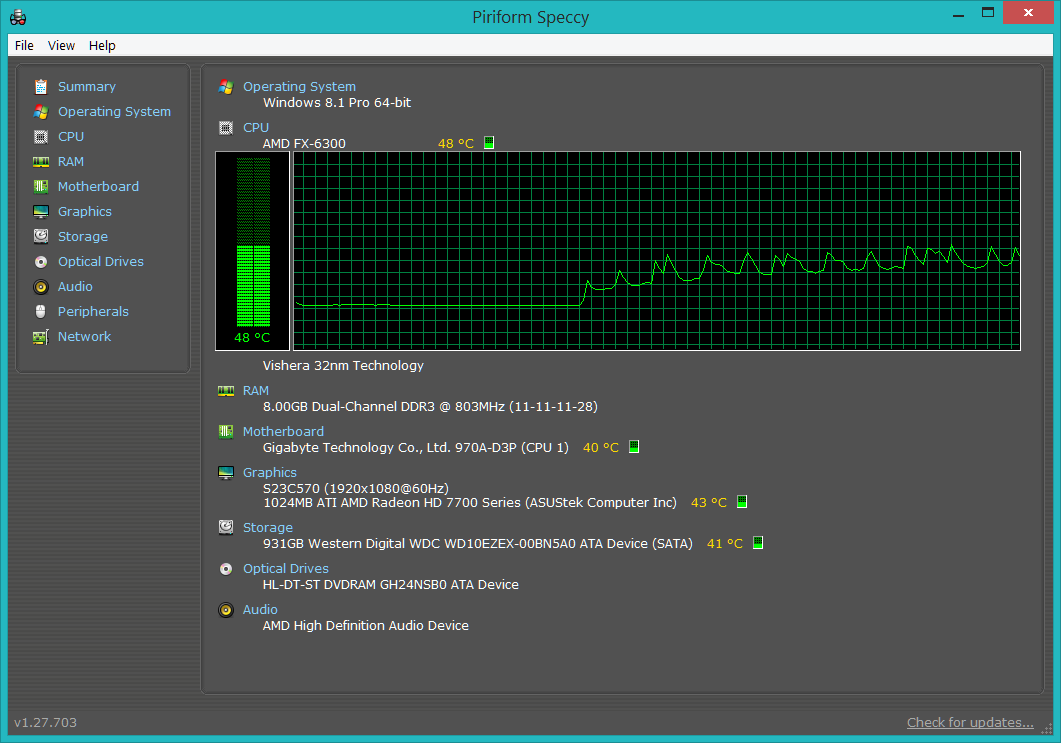Click the AMD High Definition Audio Device text
Viewport: 1061px width, 743px height.
365,626
